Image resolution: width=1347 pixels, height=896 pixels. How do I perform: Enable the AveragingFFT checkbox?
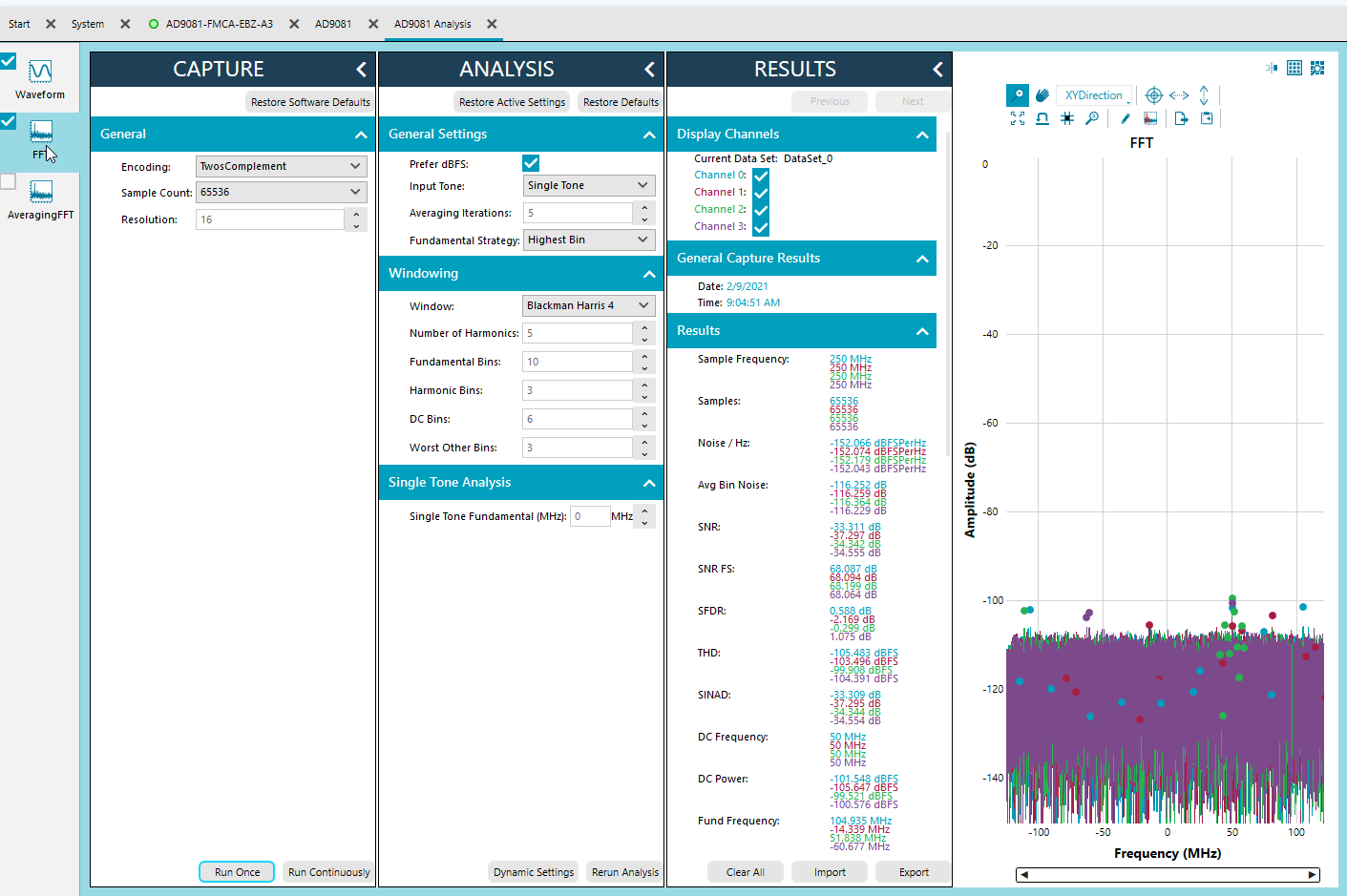coord(8,181)
